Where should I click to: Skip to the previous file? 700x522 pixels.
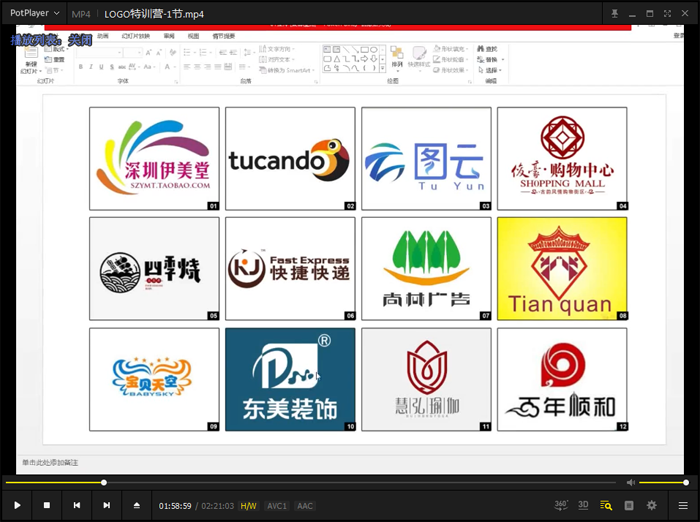(x=76, y=506)
